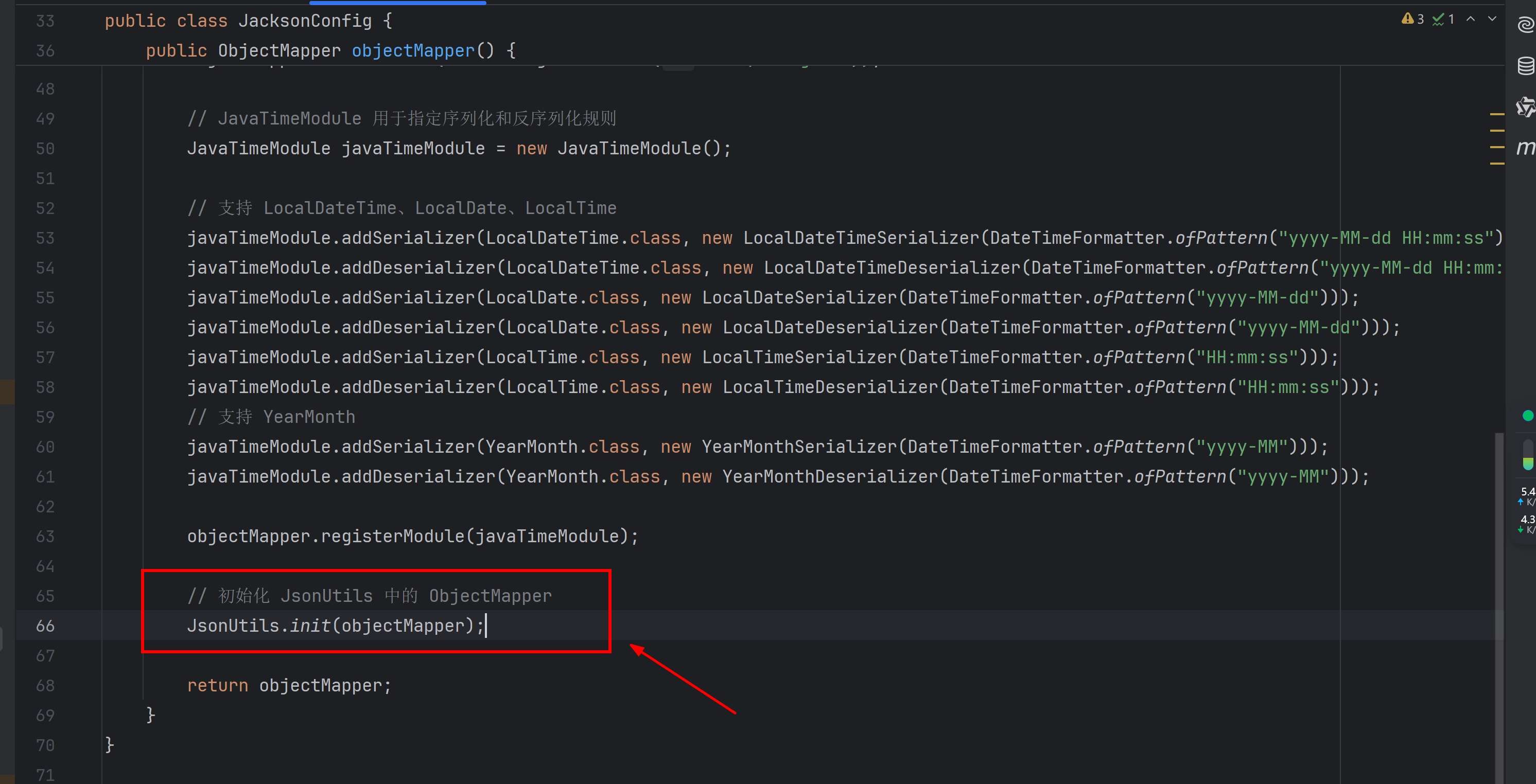
Task: Click the green download speed arrow indicator
Action: click(x=1521, y=530)
